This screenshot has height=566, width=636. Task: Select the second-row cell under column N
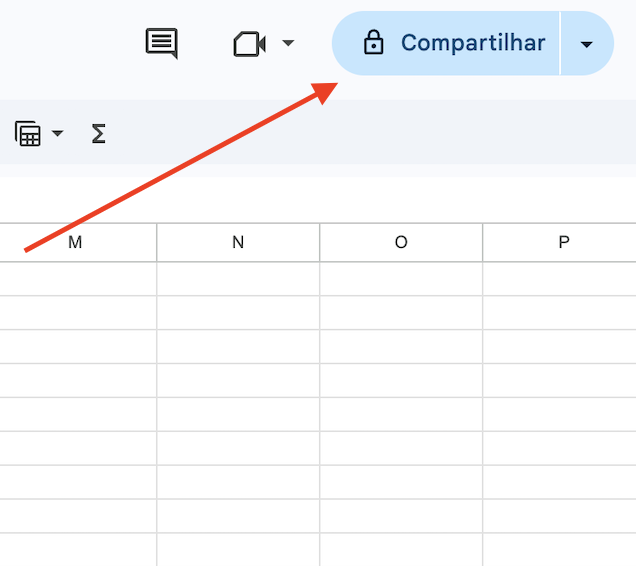238,313
